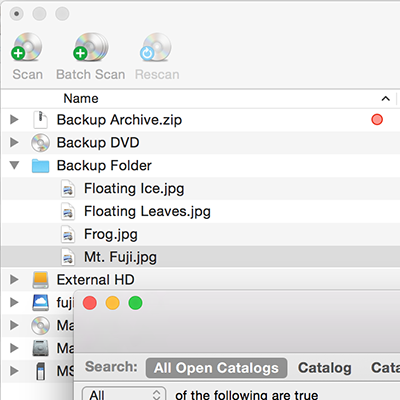The width and height of the screenshot is (400, 400).
Task: Switch search scope to Catalog
Action: coord(325,368)
